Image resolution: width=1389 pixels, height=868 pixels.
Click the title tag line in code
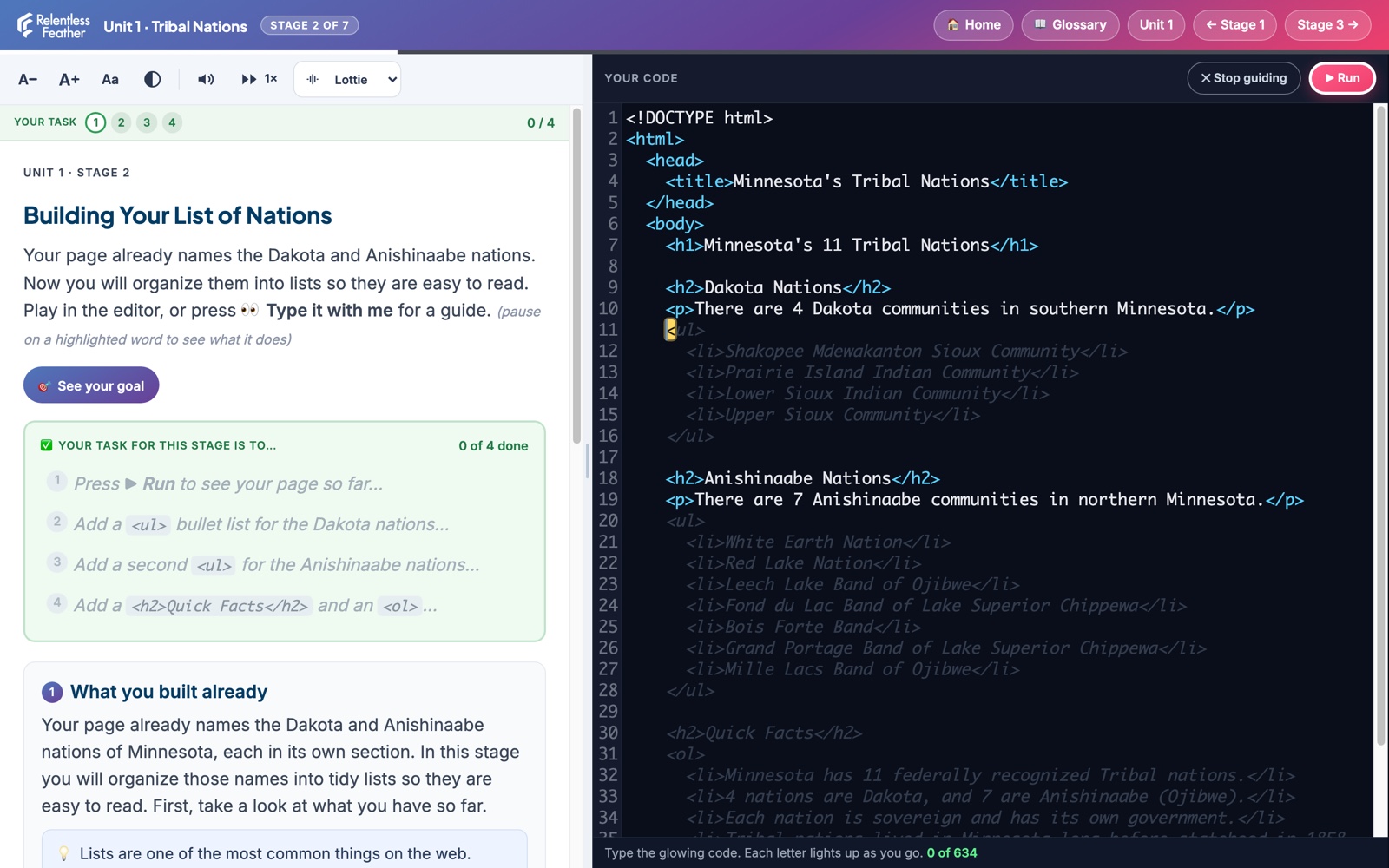(x=866, y=181)
